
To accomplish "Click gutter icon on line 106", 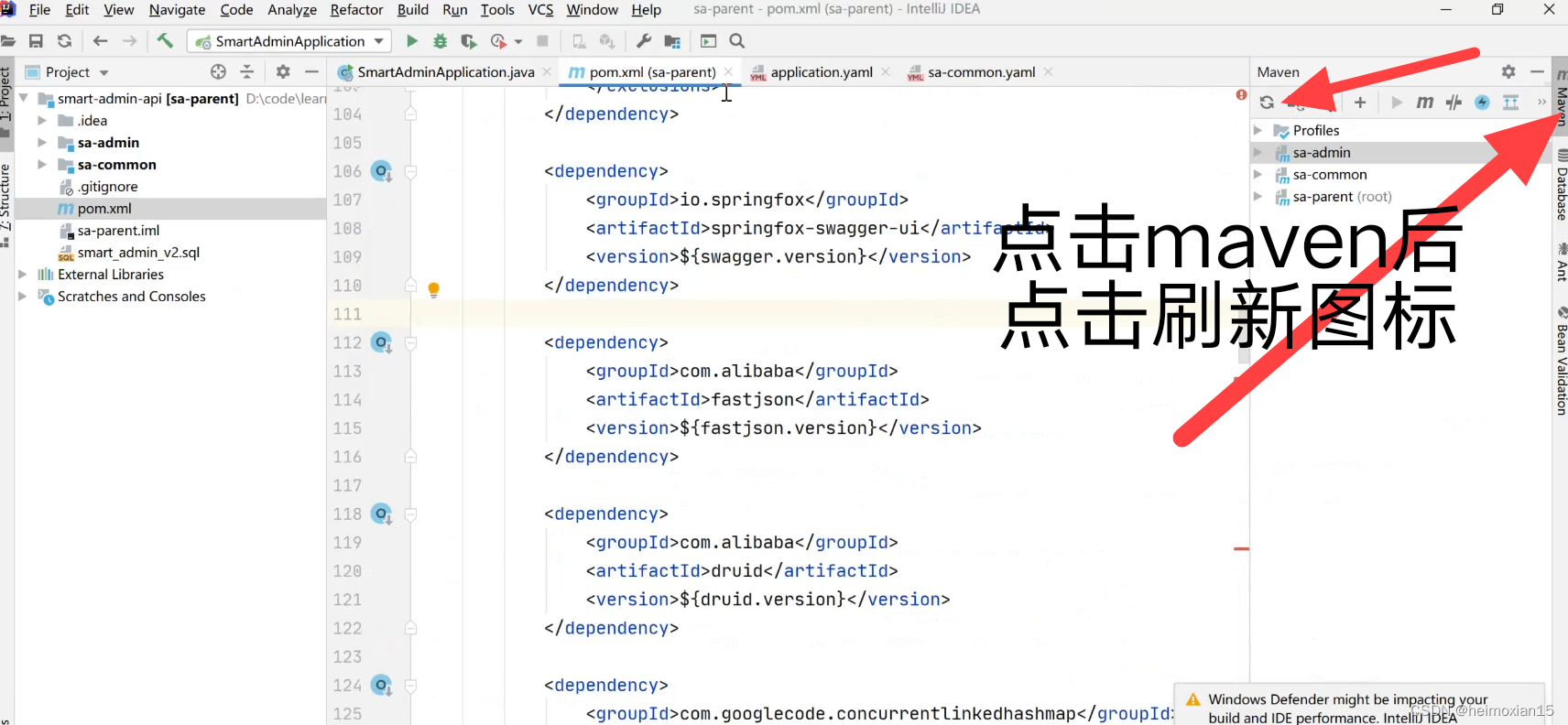I will pyautogui.click(x=382, y=171).
